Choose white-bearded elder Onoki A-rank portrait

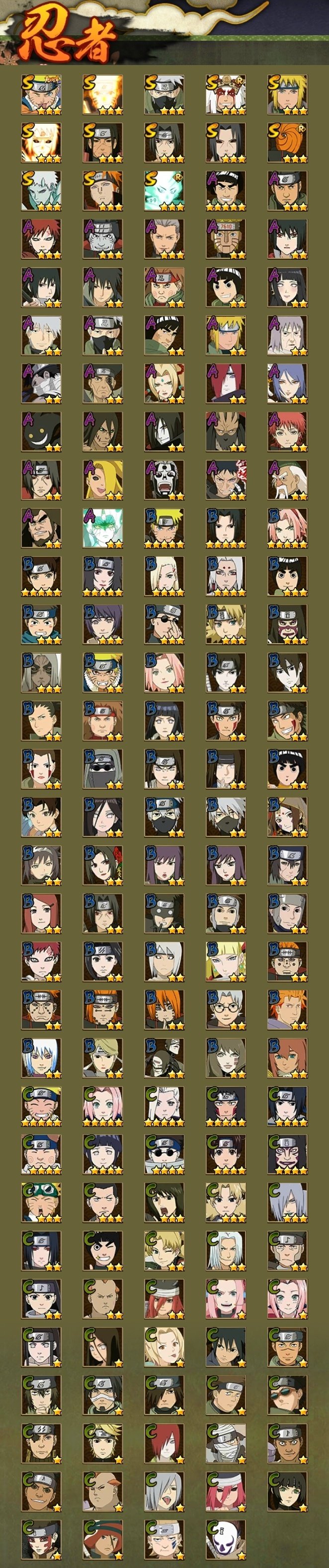coord(287,480)
